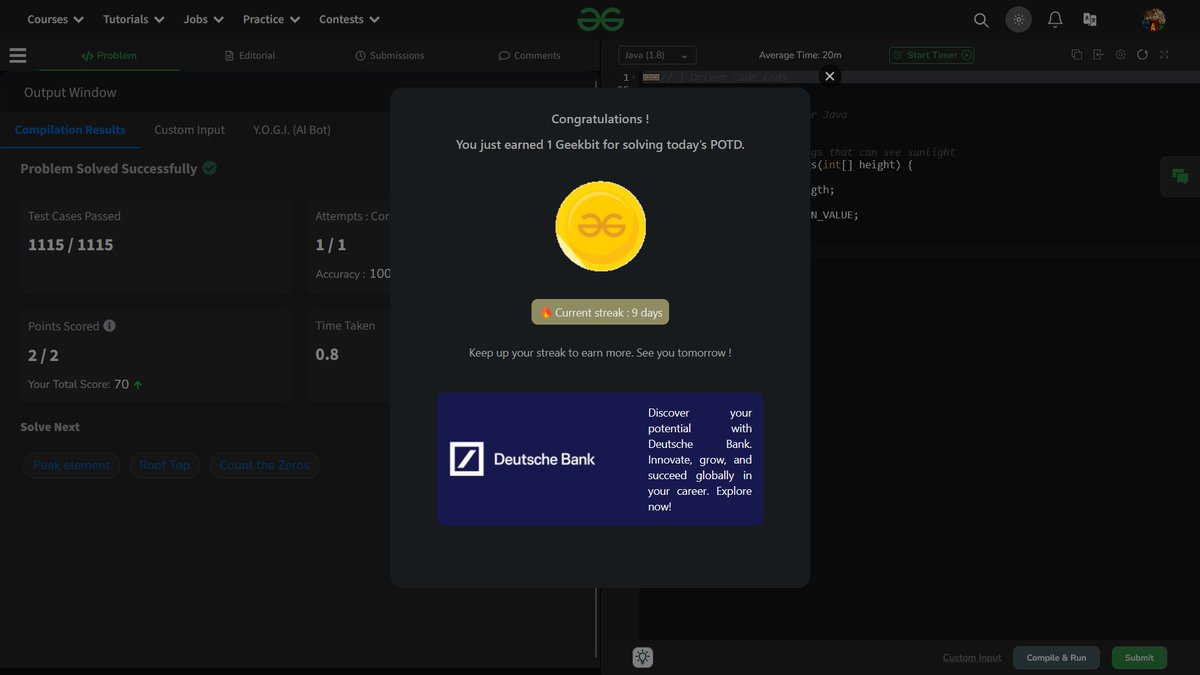Click 'Keep up your streak' message
Screen dimensions: 1200x675
(600, 353)
